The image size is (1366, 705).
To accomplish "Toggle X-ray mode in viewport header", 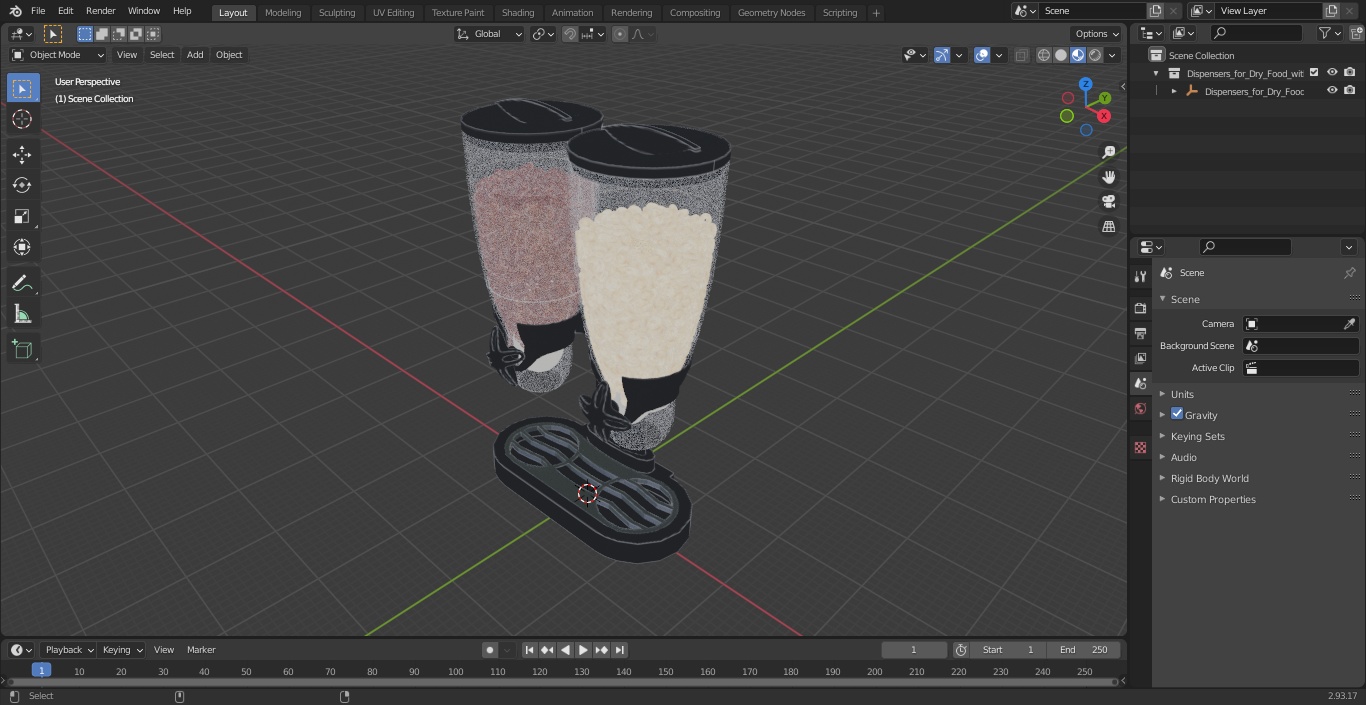I will (x=1021, y=55).
